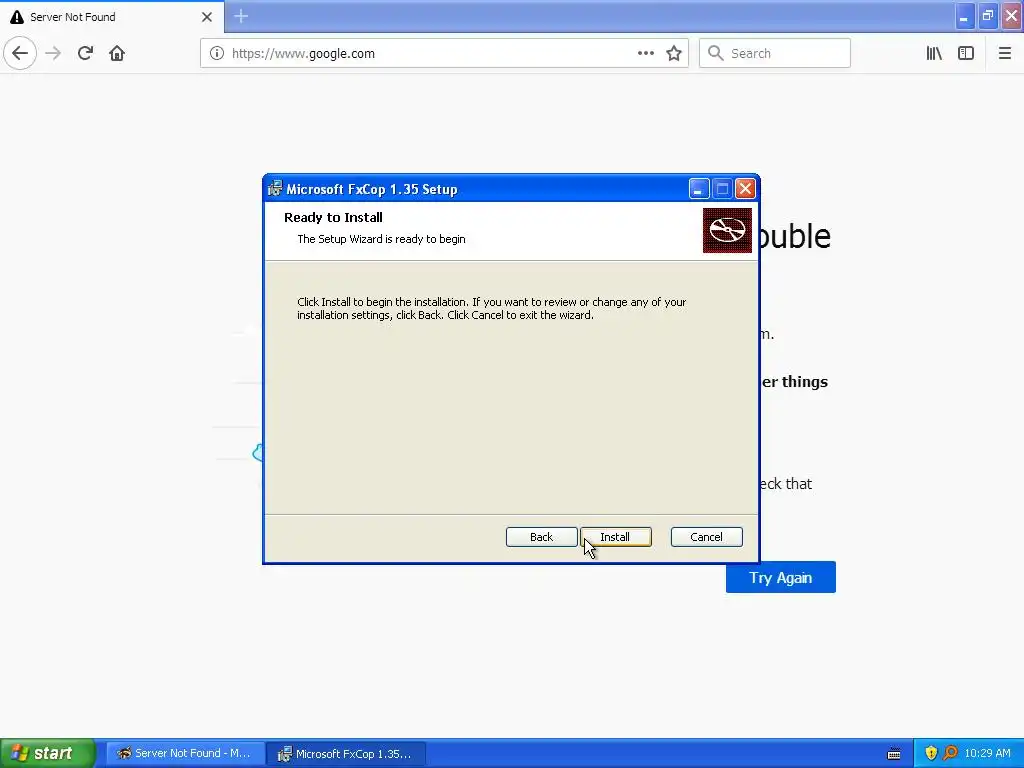This screenshot has width=1024, height=768.
Task: Click security shield tray icon
Action: click(931, 753)
